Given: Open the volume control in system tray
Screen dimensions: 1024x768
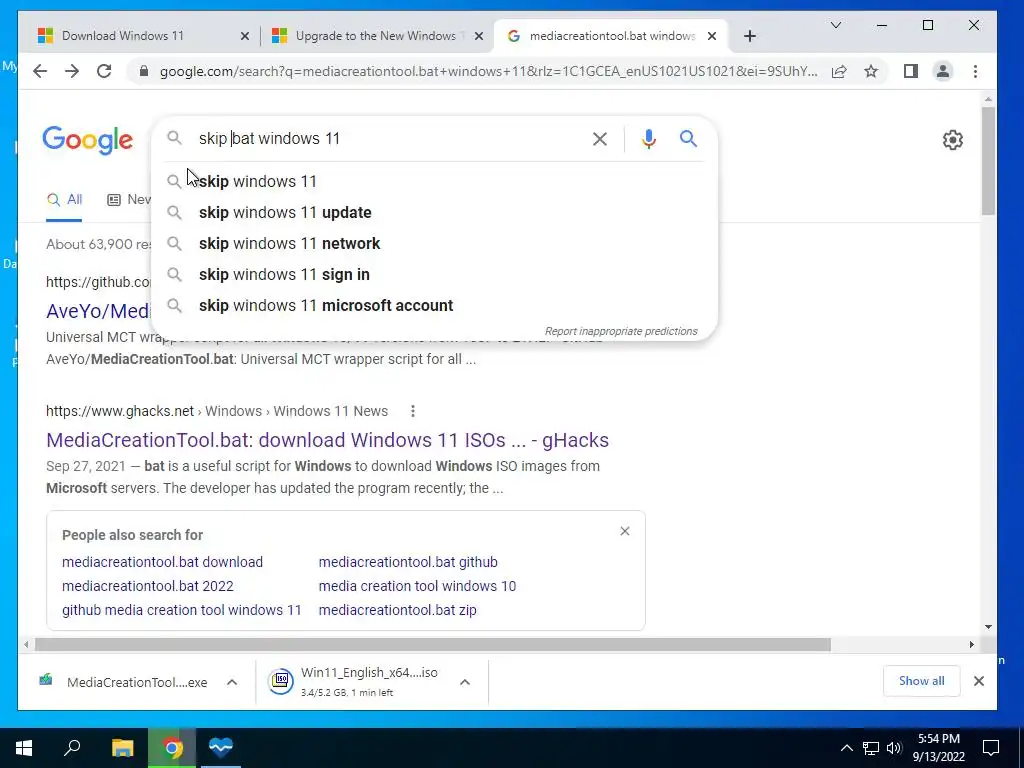Looking at the screenshot, I should coord(895,748).
